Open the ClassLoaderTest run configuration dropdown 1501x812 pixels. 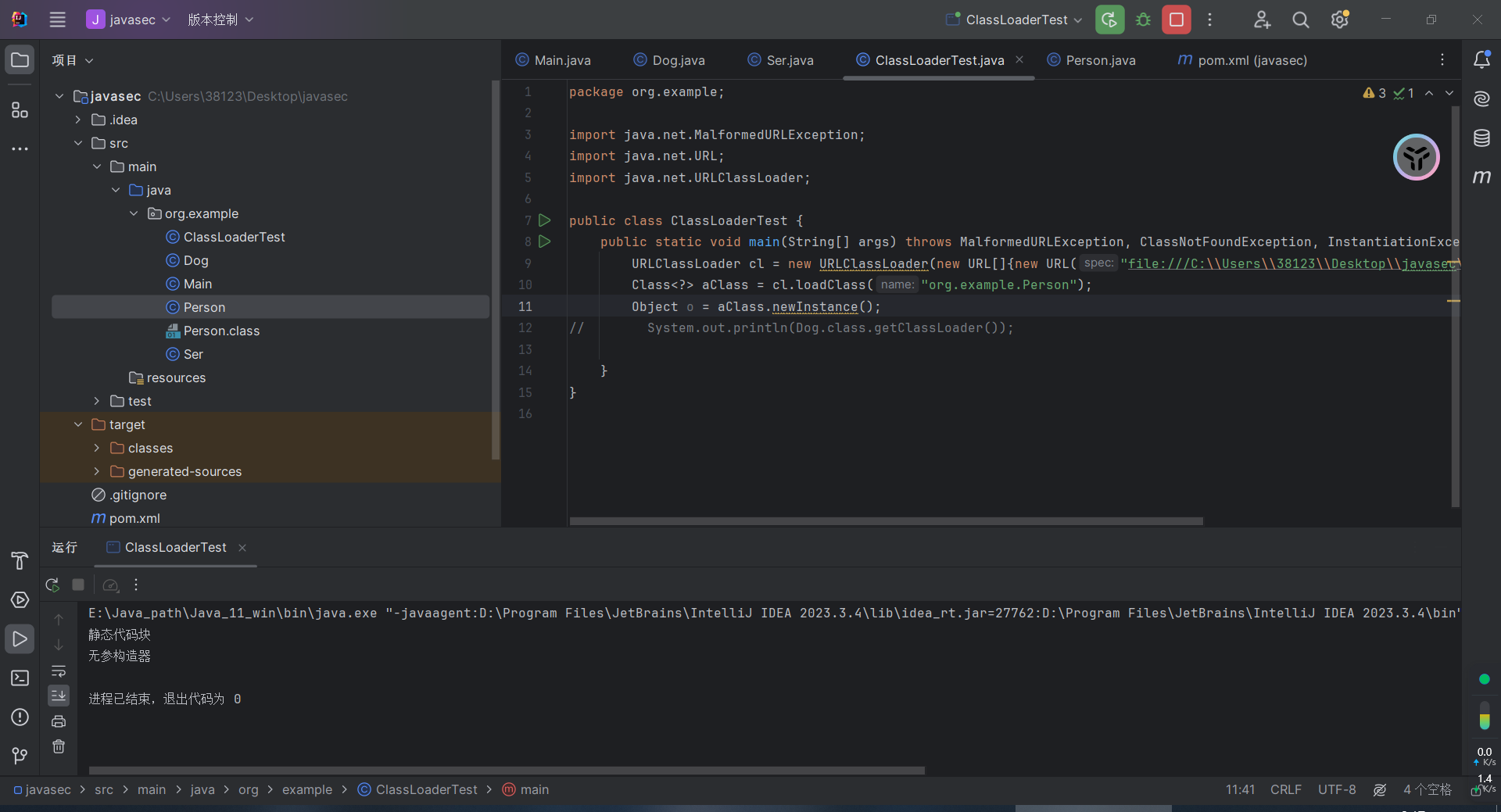click(1014, 20)
